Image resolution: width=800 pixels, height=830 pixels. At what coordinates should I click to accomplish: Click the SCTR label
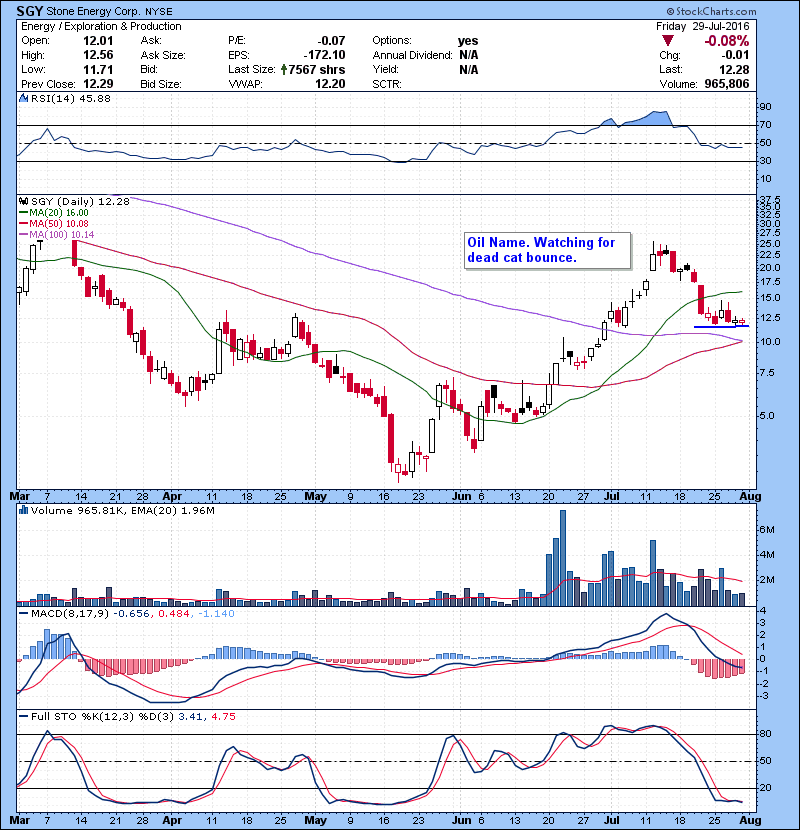coord(387,84)
